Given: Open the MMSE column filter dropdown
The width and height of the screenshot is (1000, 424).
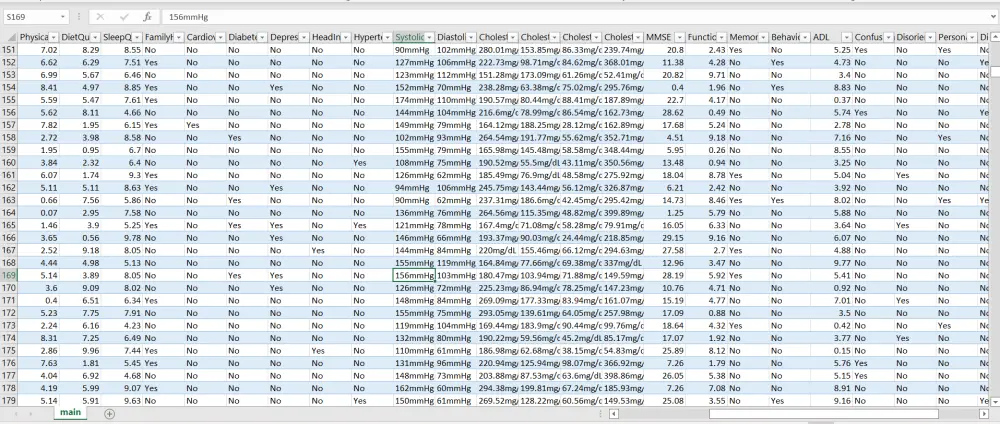Looking at the screenshot, I should [x=679, y=37].
